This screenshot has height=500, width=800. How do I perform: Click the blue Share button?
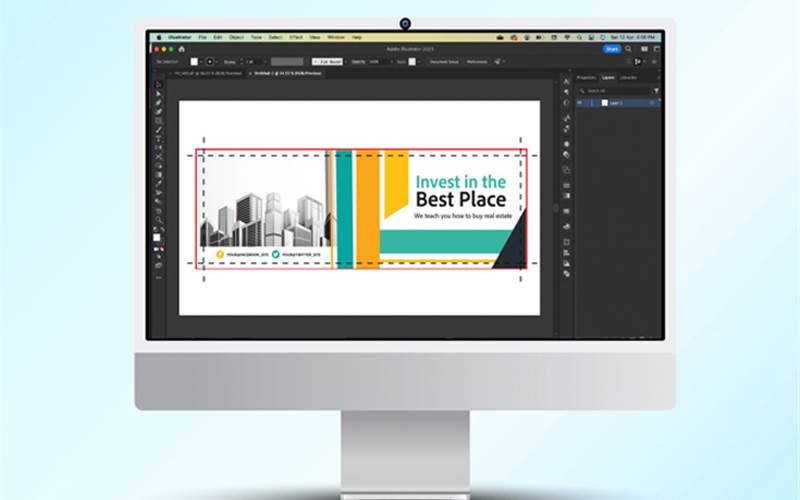(x=612, y=49)
